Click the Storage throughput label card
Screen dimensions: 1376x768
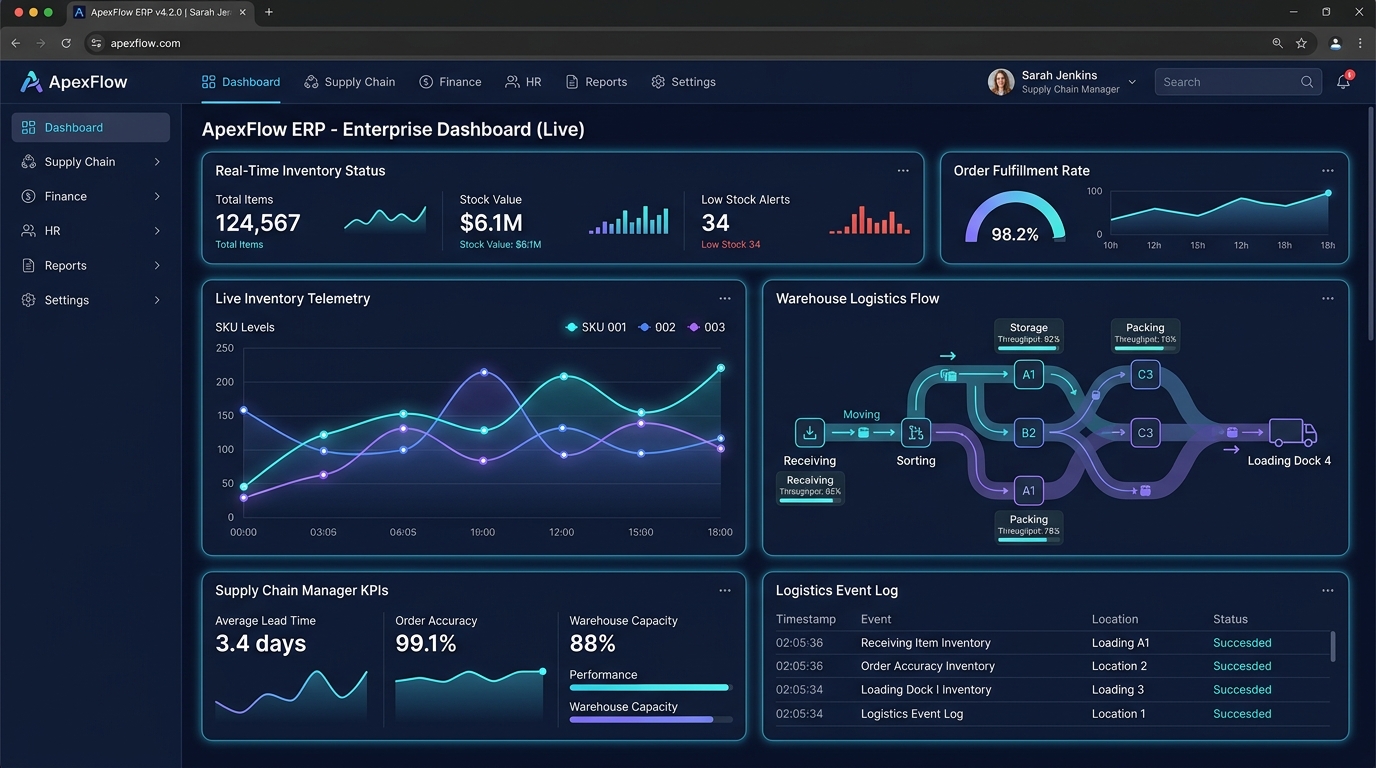(1028, 336)
